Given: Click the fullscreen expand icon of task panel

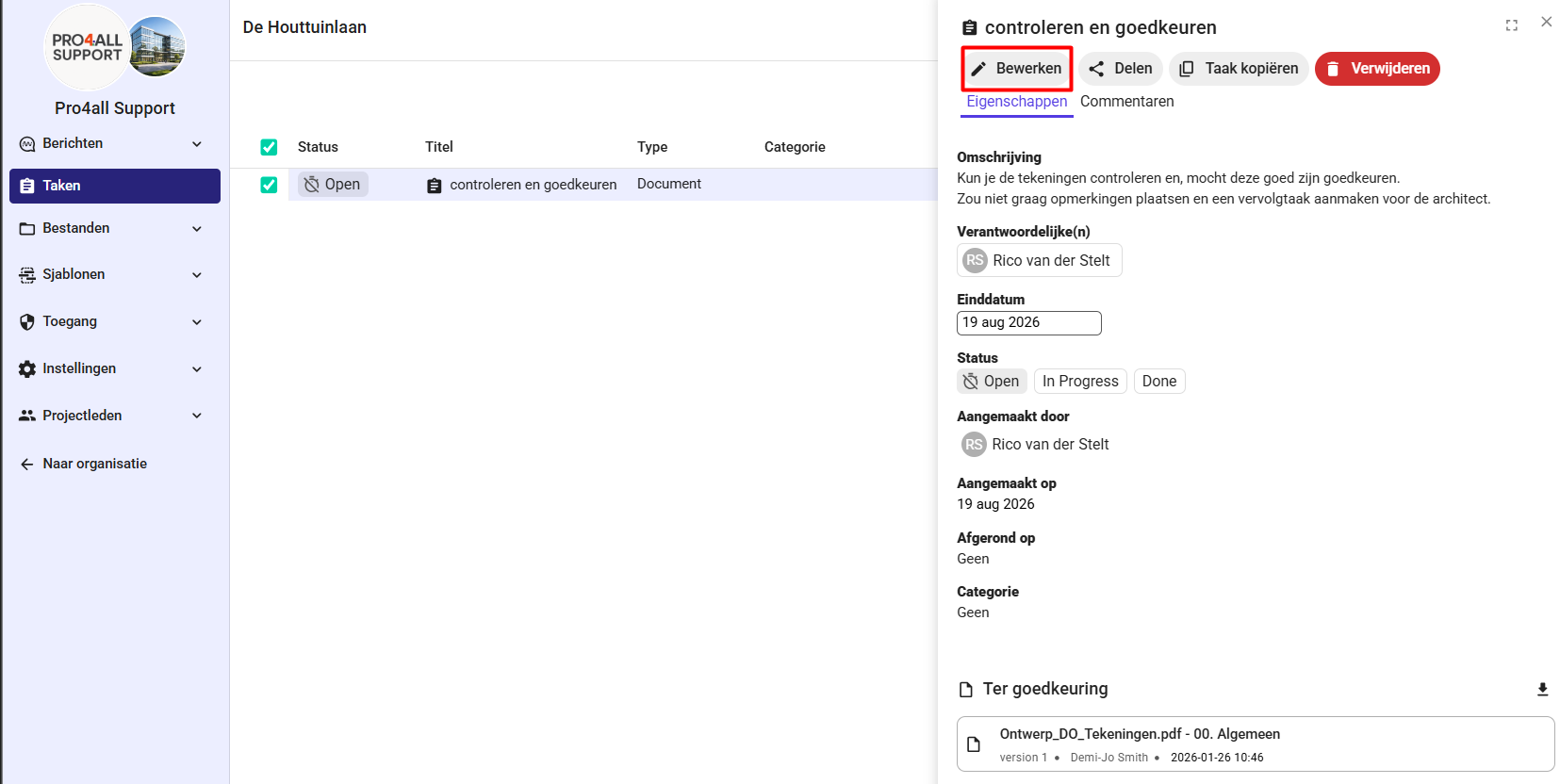Looking at the screenshot, I should (x=1511, y=25).
